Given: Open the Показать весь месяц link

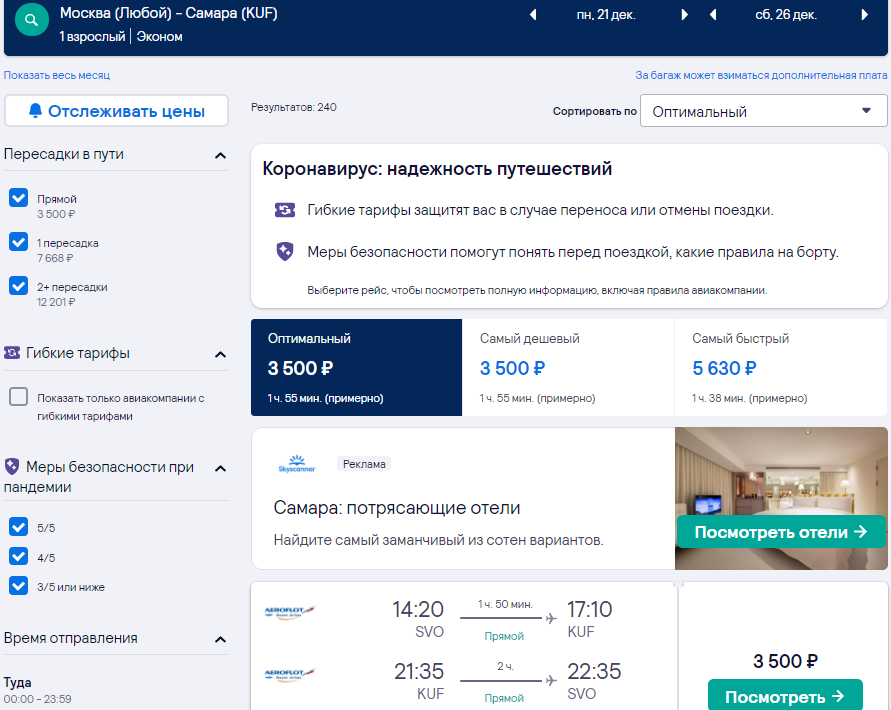Looking at the screenshot, I should [57, 75].
